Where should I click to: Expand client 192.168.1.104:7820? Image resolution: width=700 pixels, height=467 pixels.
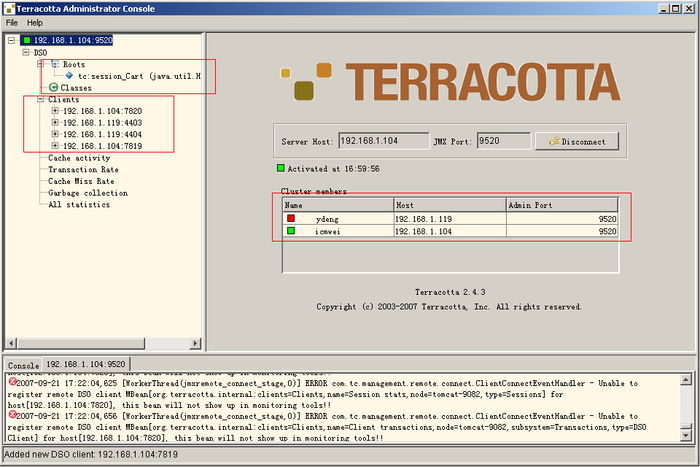[55, 111]
